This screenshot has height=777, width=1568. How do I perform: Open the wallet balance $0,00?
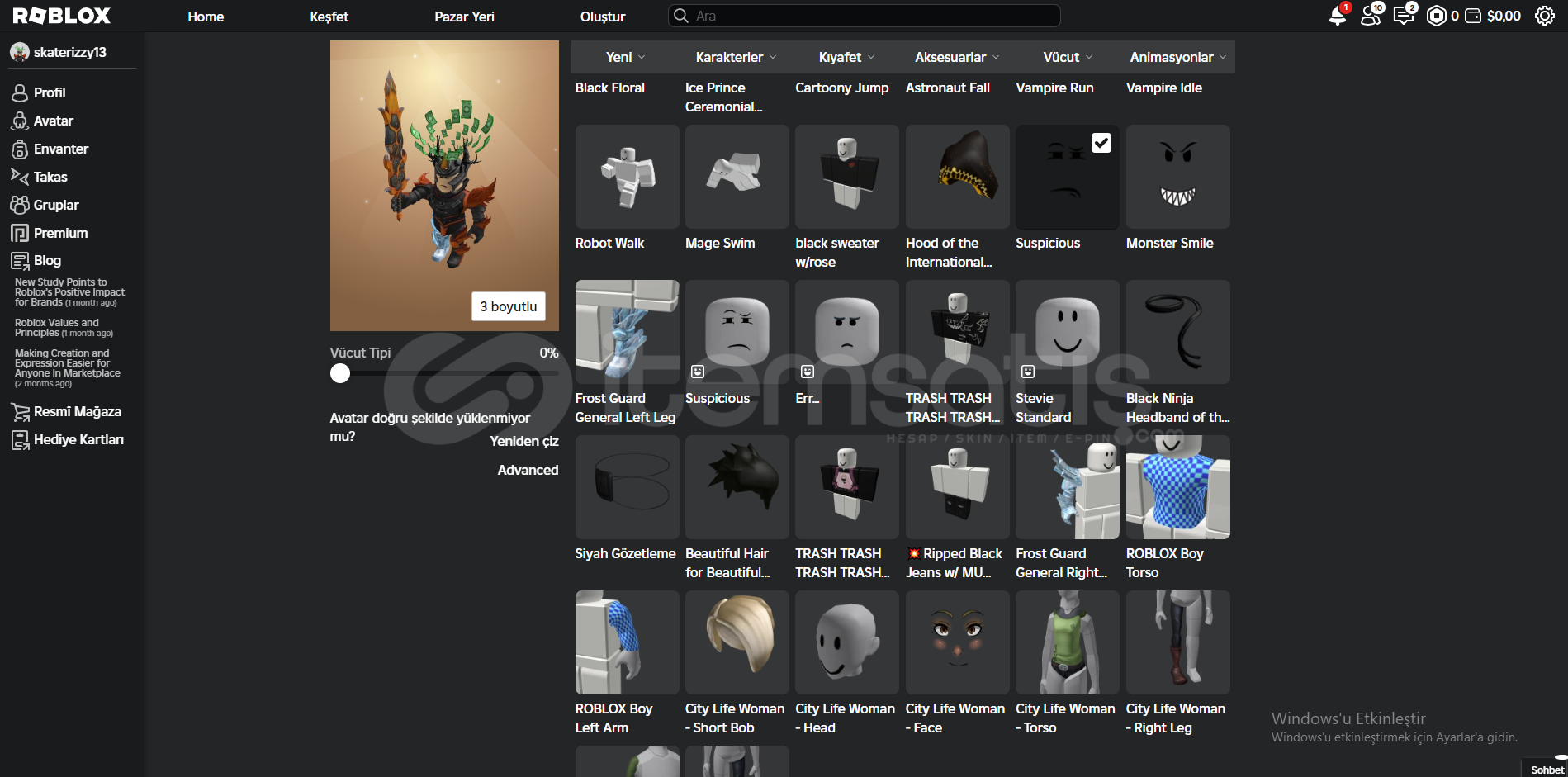click(1493, 16)
